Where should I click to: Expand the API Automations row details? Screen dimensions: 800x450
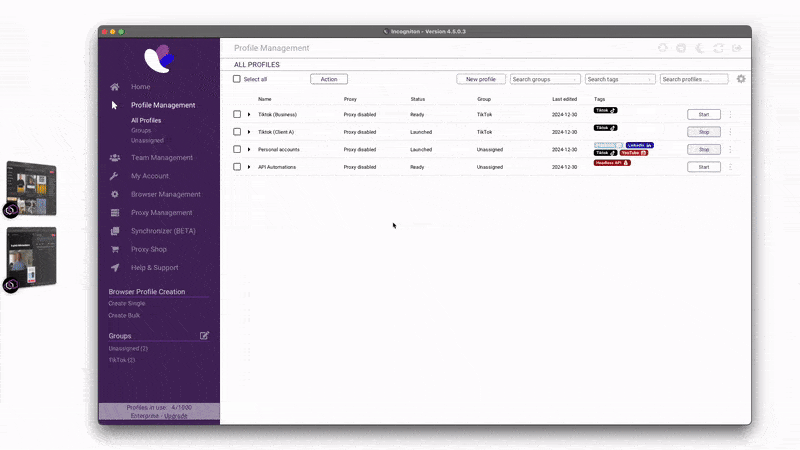249,167
